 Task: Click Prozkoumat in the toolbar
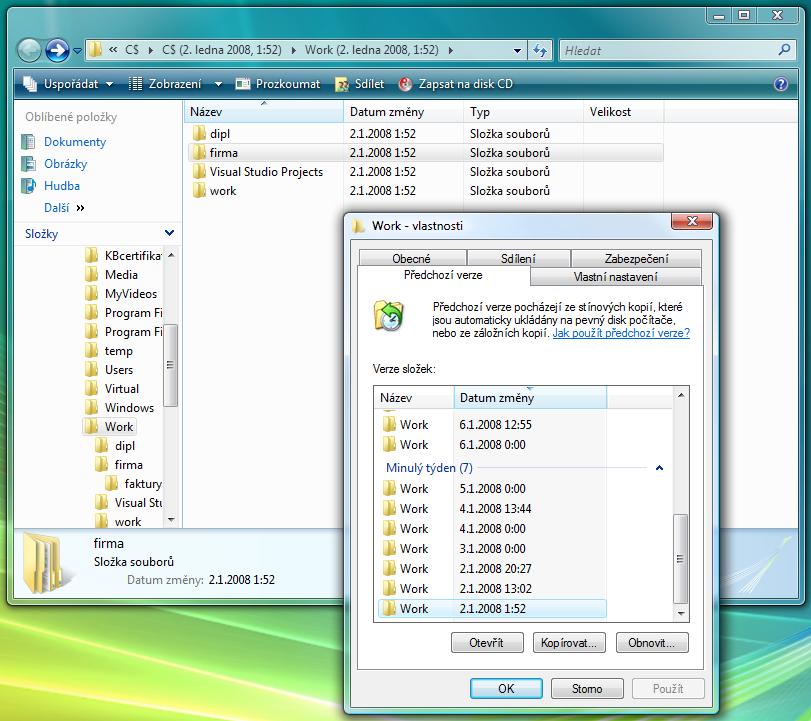click(278, 84)
